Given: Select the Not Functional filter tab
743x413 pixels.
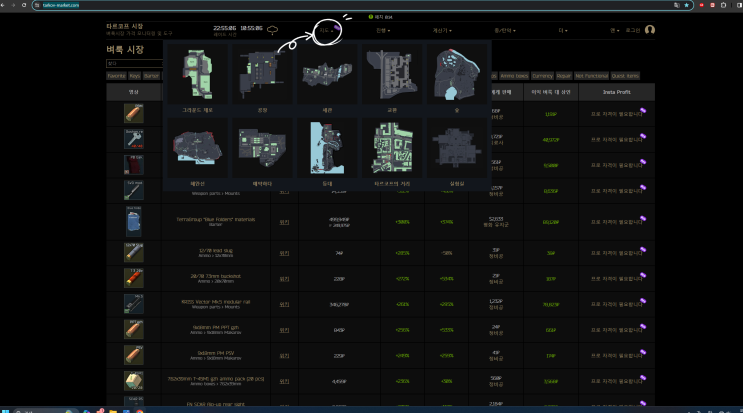Looking at the screenshot, I should point(591,76).
